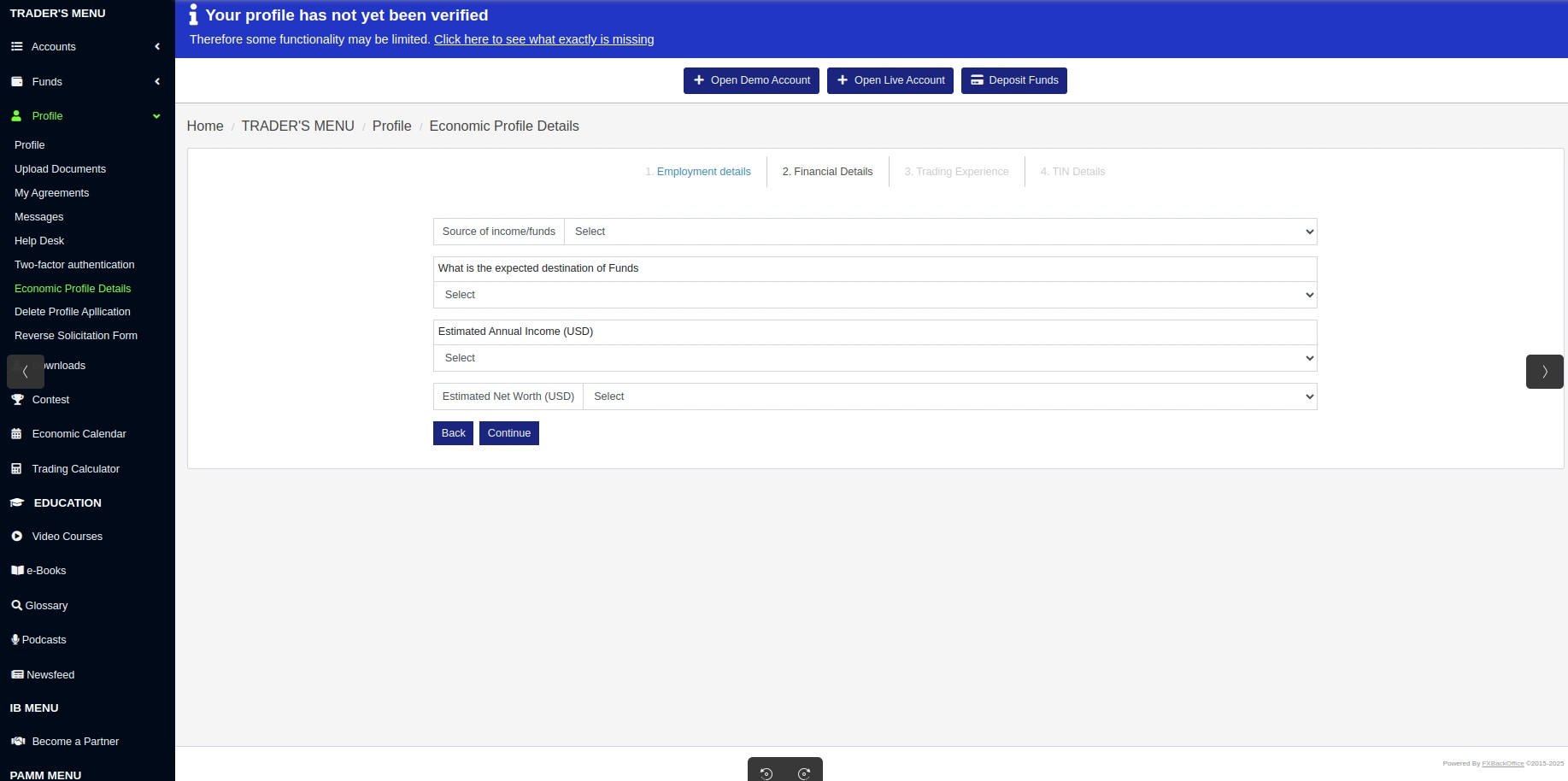1568x781 pixels.
Task: Open the Glossary search icon
Action: pos(17,605)
